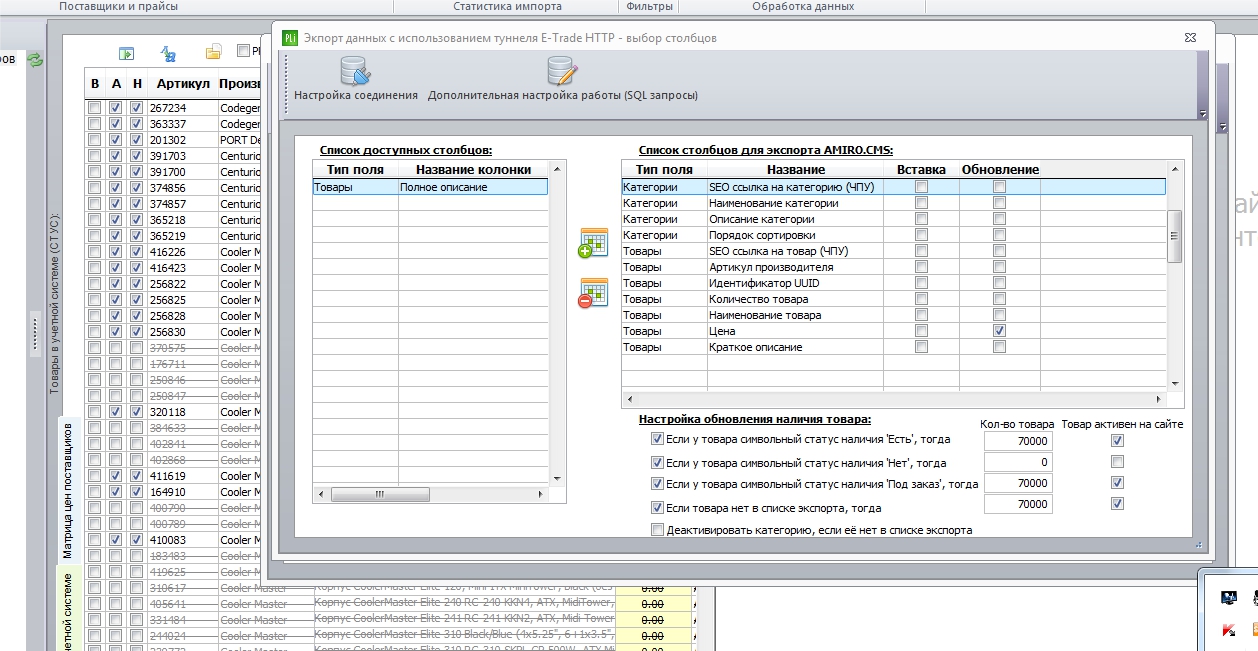Switch to 'Матрица цен поставщиков' vertical tab

click(67, 491)
